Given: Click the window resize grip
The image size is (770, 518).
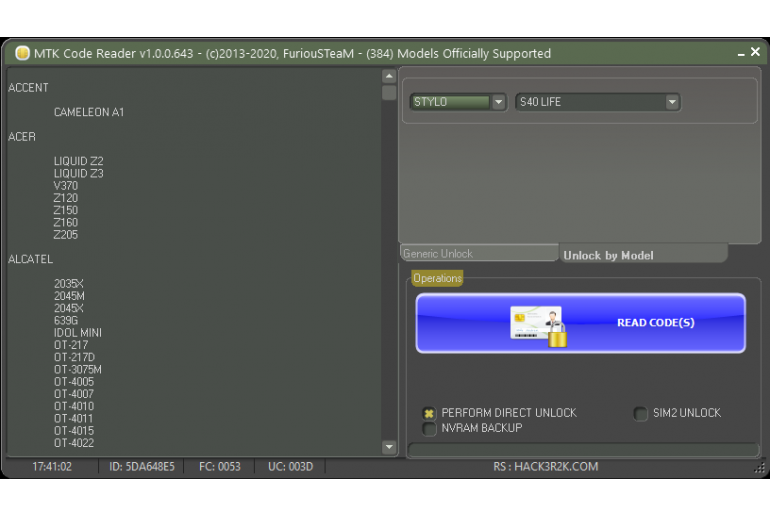Looking at the screenshot, I should click(759, 468).
